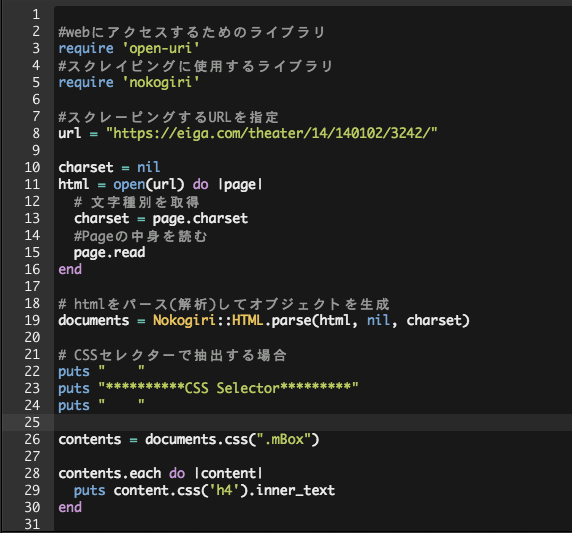Click the 'open-uri' string on line 3
This screenshot has width=572, height=533.
[x=161, y=49]
